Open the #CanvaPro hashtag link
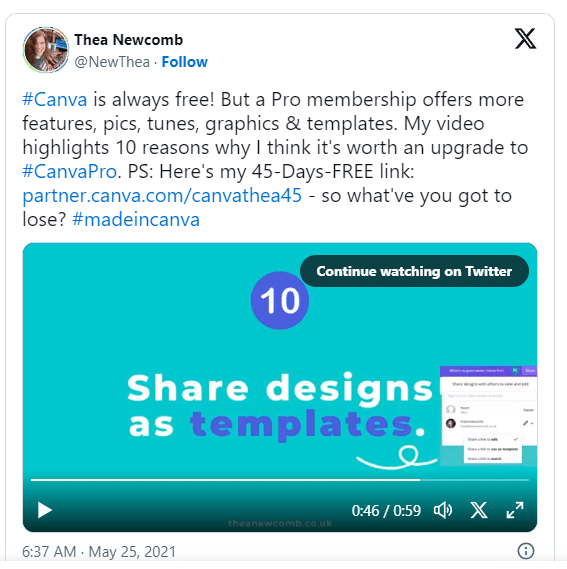This screenshot has width=567, height=569. [70, 171]
